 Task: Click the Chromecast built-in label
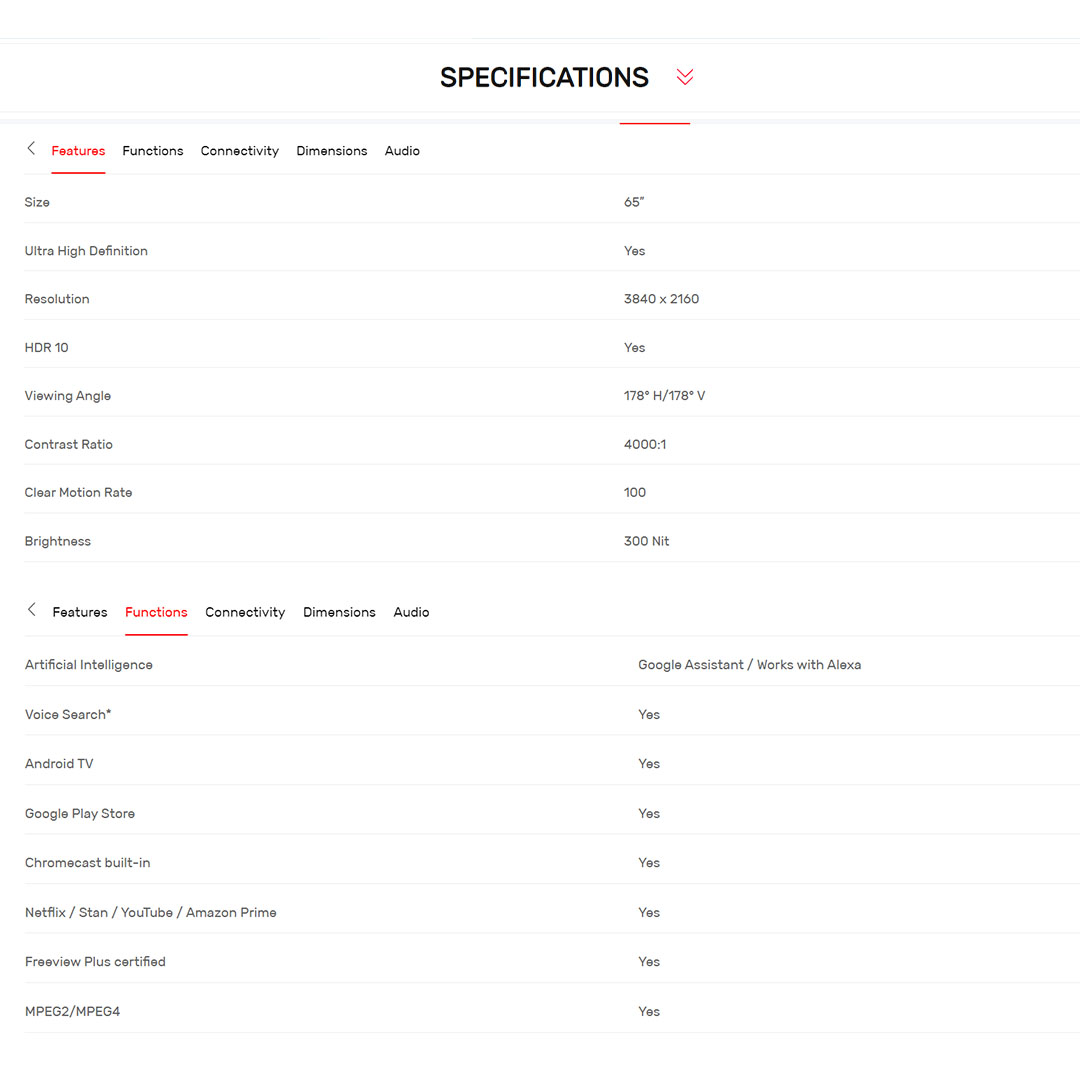pos(88,863)
